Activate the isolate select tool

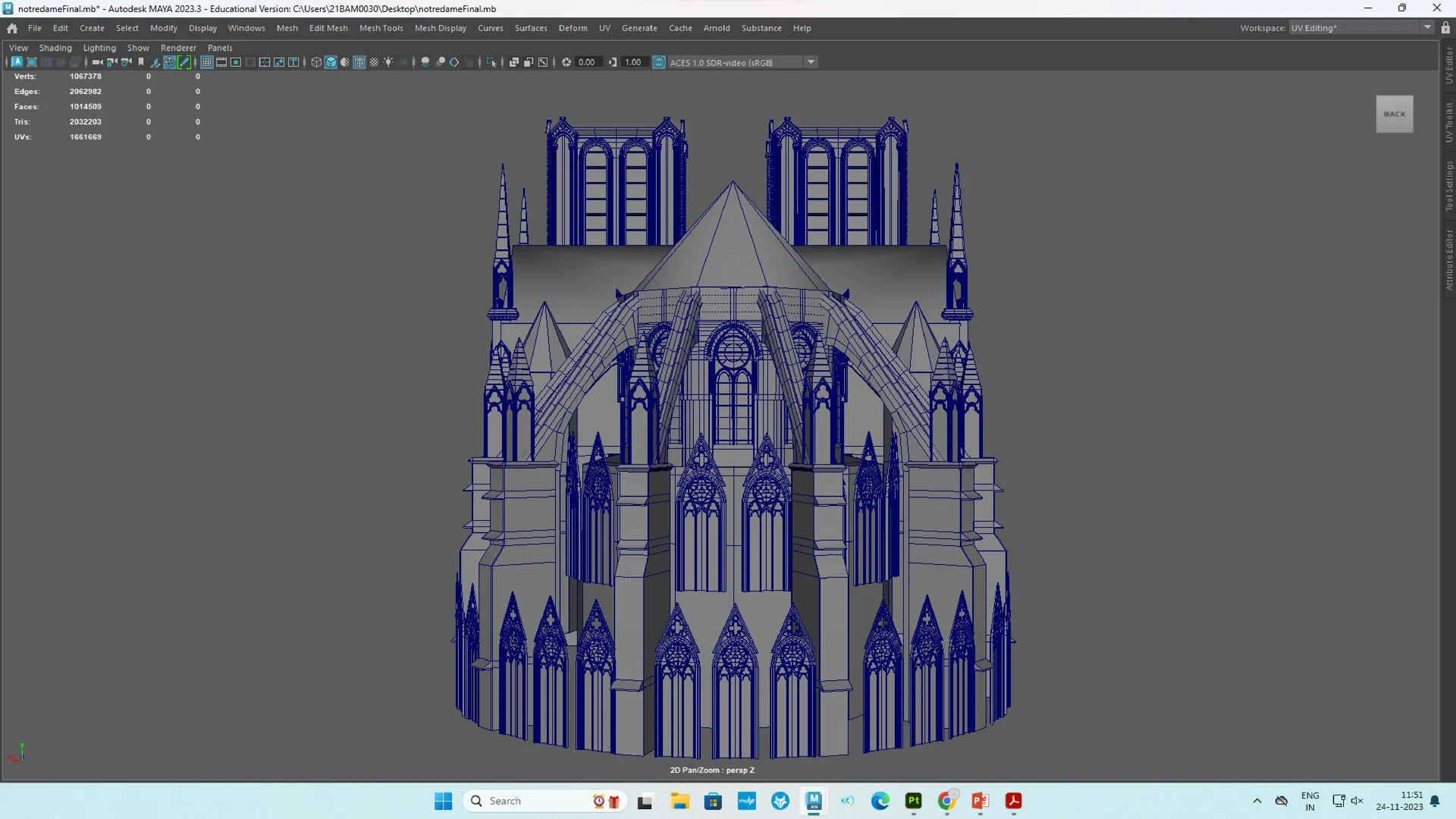(x=491, y=62)
